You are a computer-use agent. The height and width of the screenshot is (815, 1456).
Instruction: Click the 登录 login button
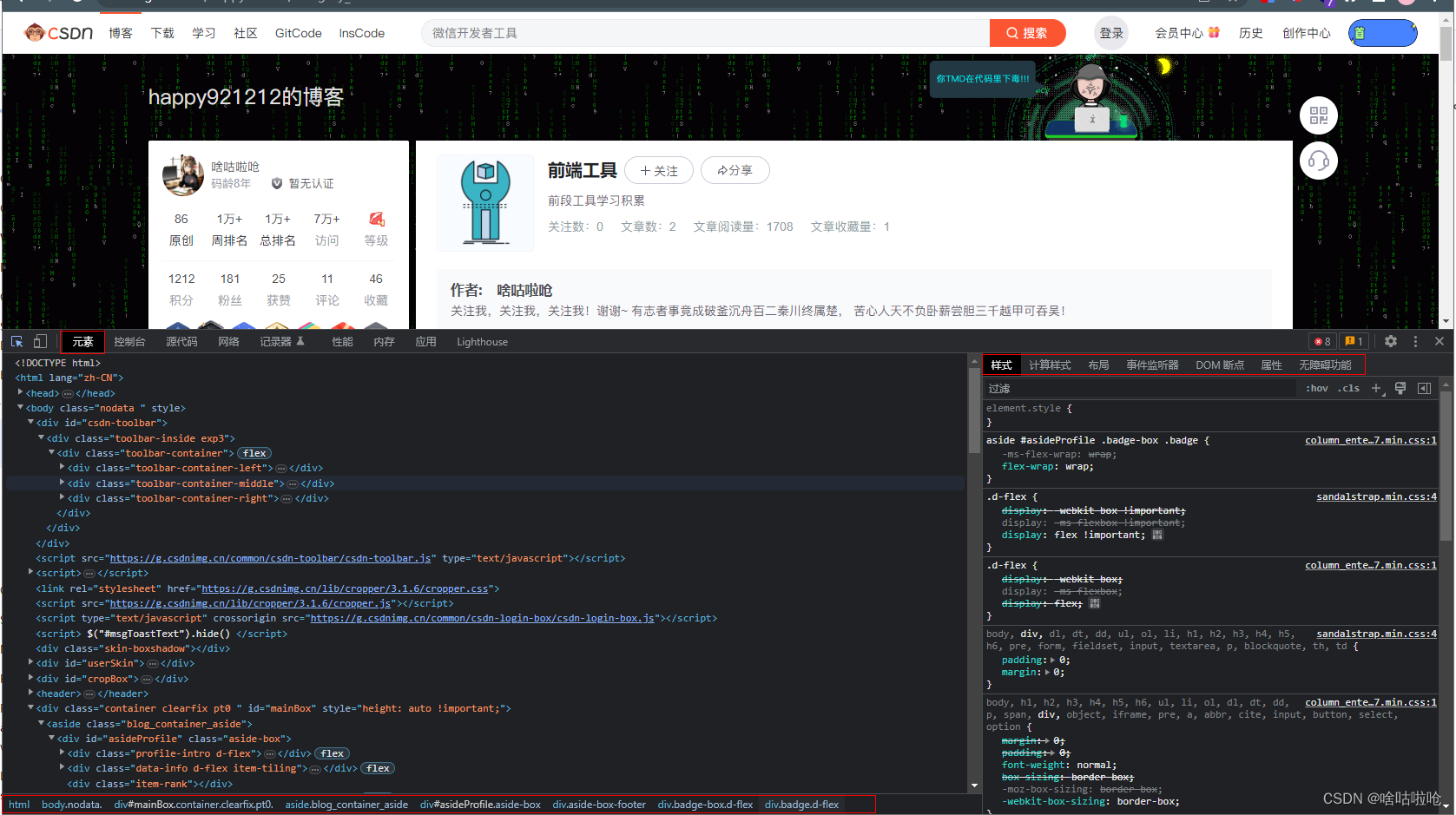(x=1111, y=33)
